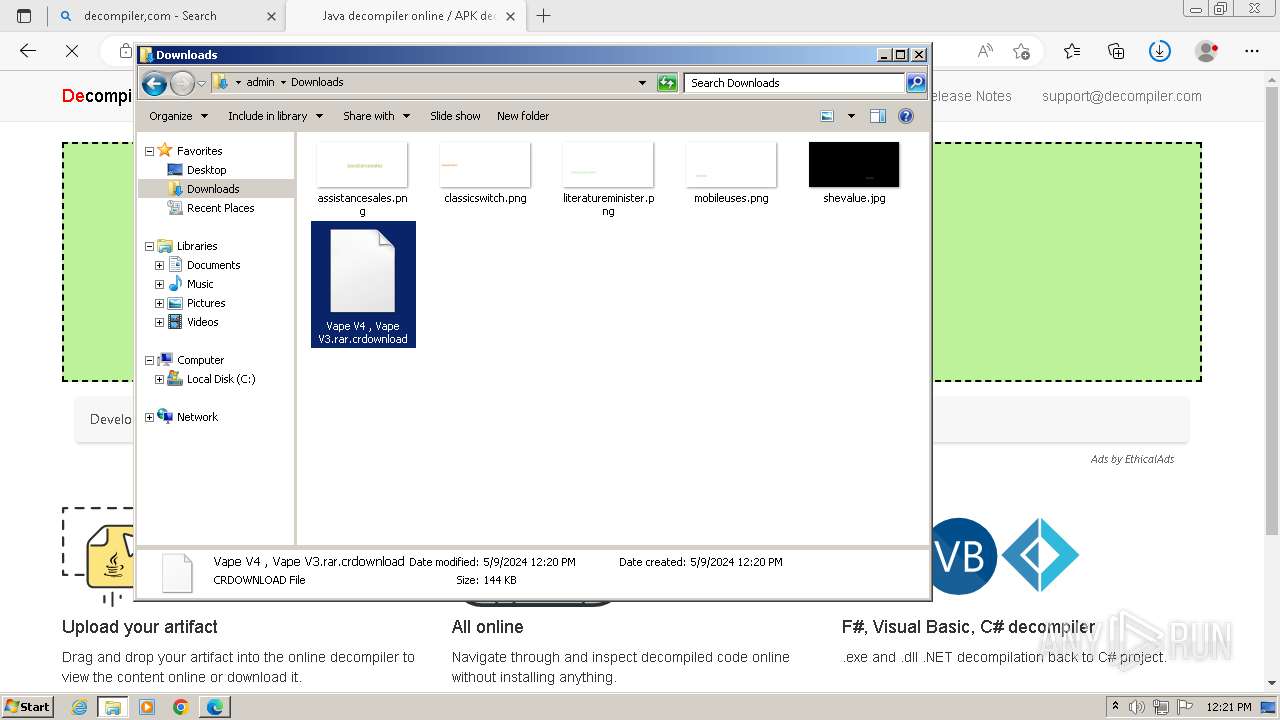Viewport: 1280px width, 720px height.
Task: Open the Share with menu
Action: [x=376, y=116]
